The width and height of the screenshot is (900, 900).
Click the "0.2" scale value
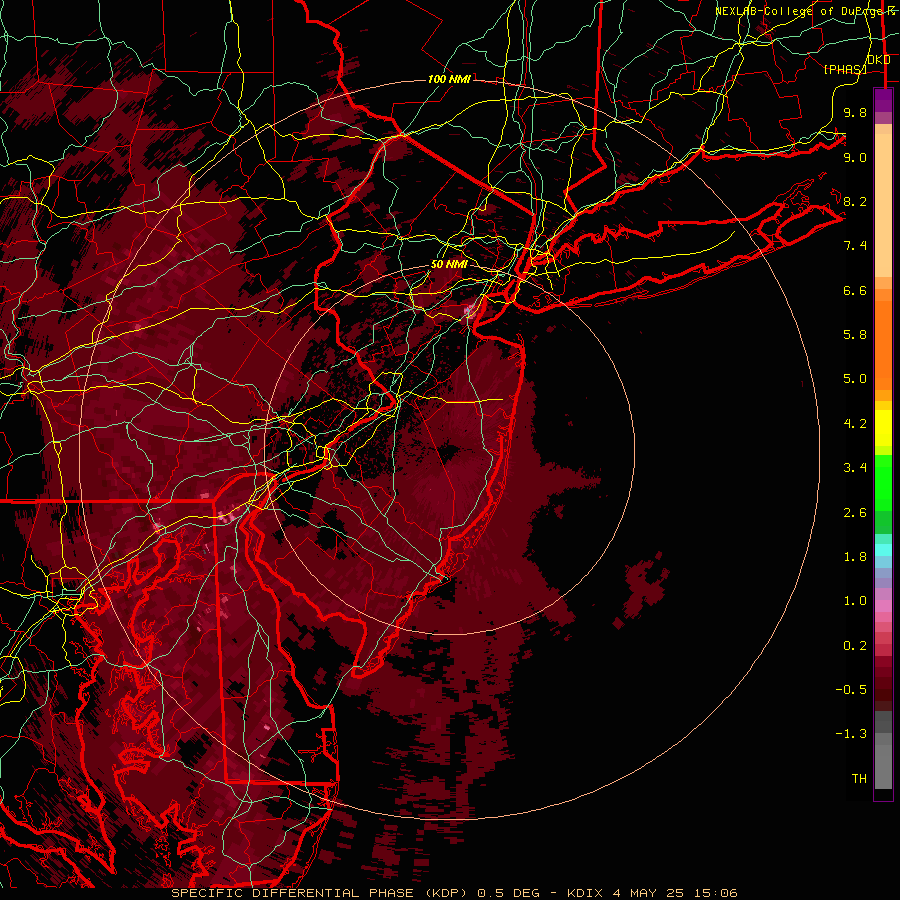tap(855, 646)
